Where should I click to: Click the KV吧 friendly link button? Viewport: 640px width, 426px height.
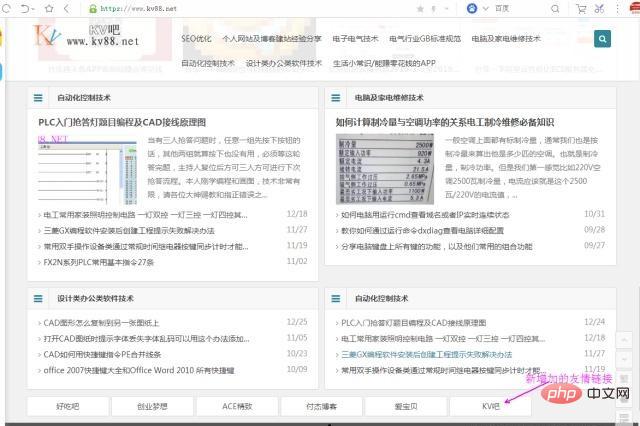click(x=490, y=406)
